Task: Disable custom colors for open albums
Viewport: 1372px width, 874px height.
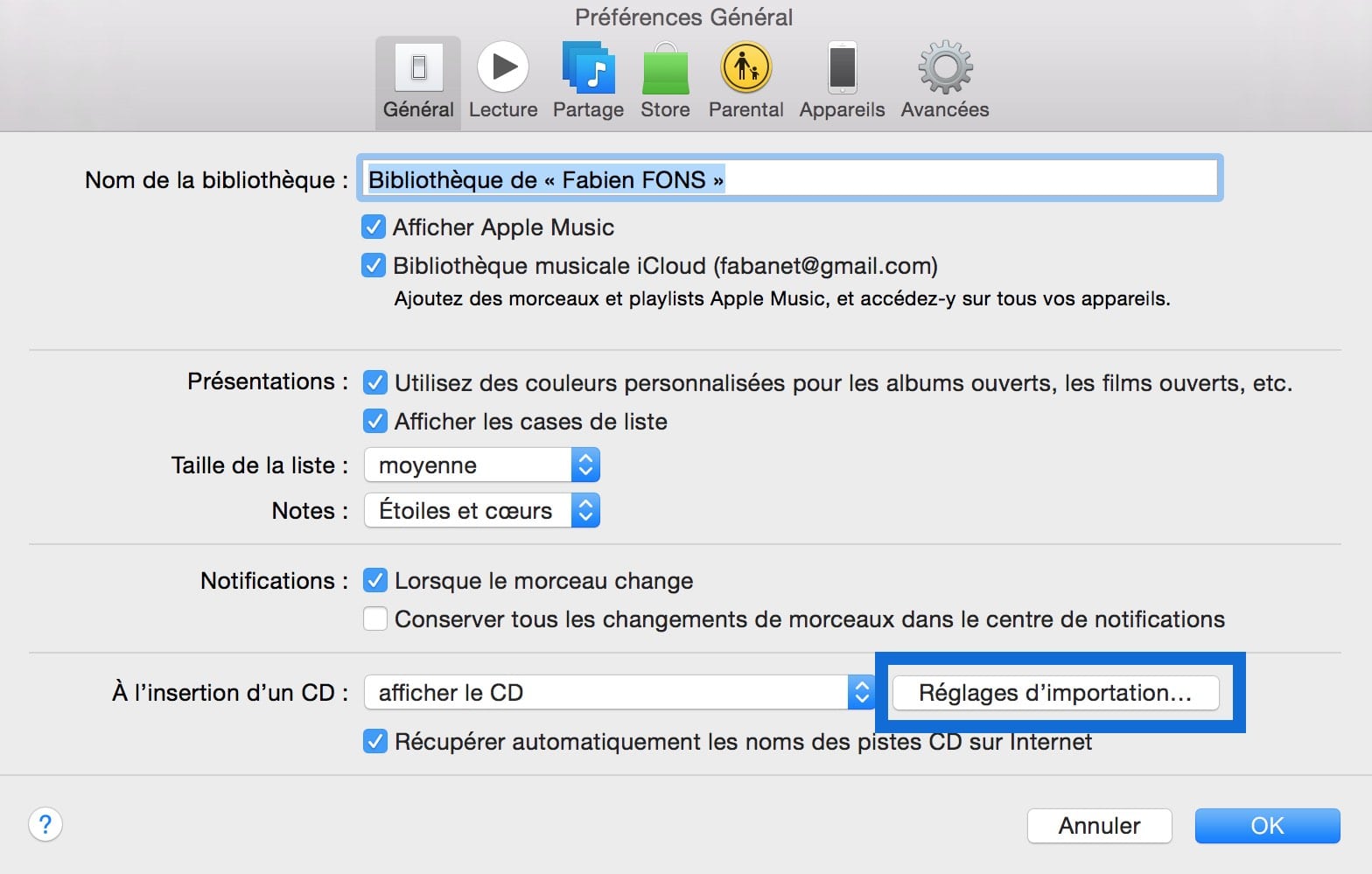Action: coord(375,382)
